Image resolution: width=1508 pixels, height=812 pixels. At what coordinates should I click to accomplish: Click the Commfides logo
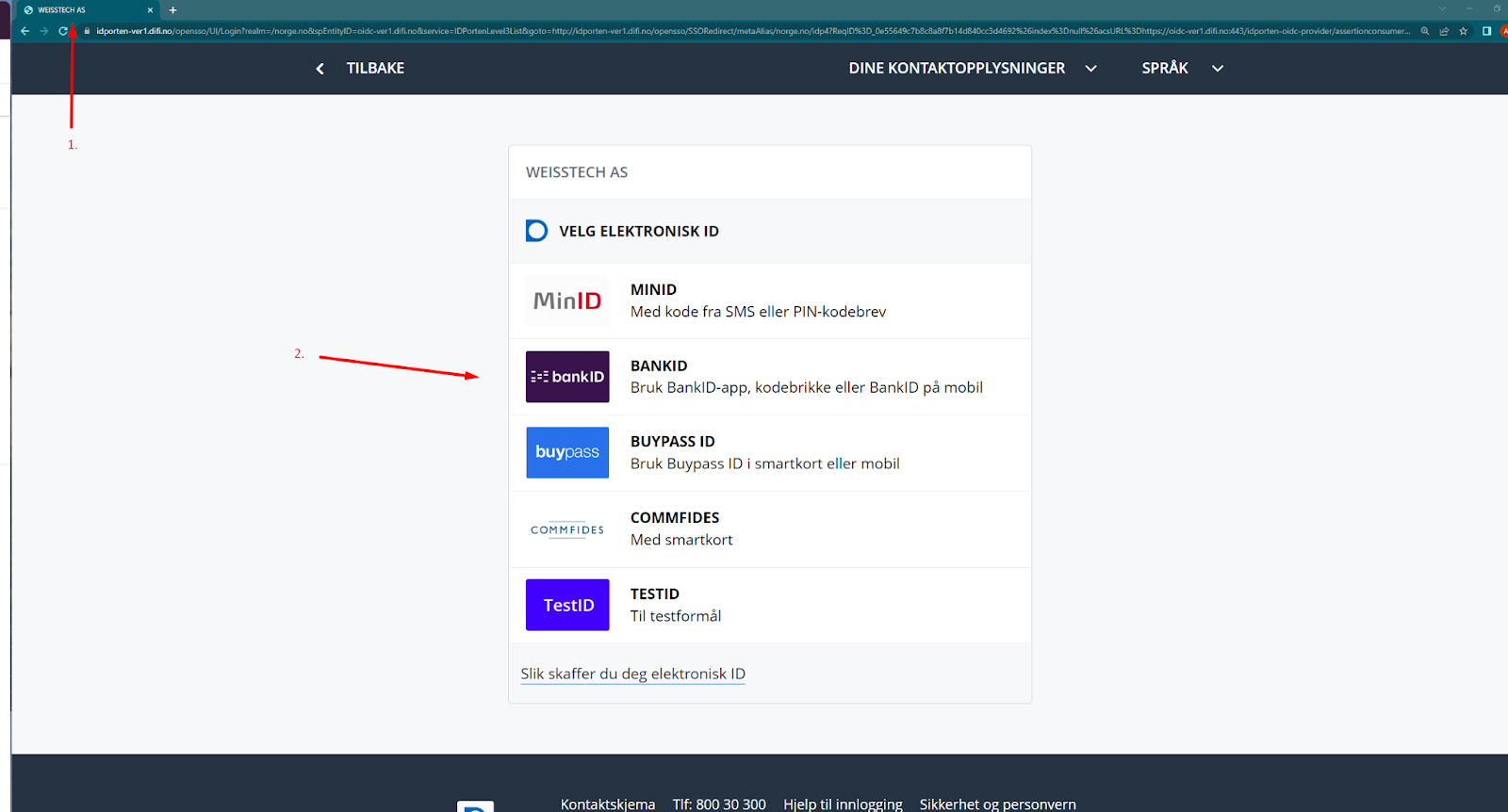pyautogui.click(x=567, y=529)
